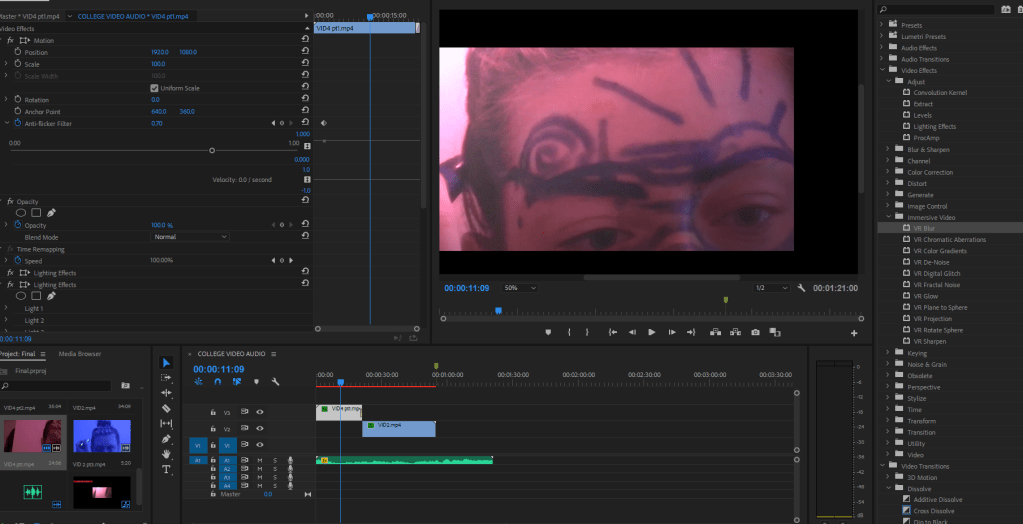Open the Blend Mode dropdown
The image size is (1023, 524).
pos(190,237)
